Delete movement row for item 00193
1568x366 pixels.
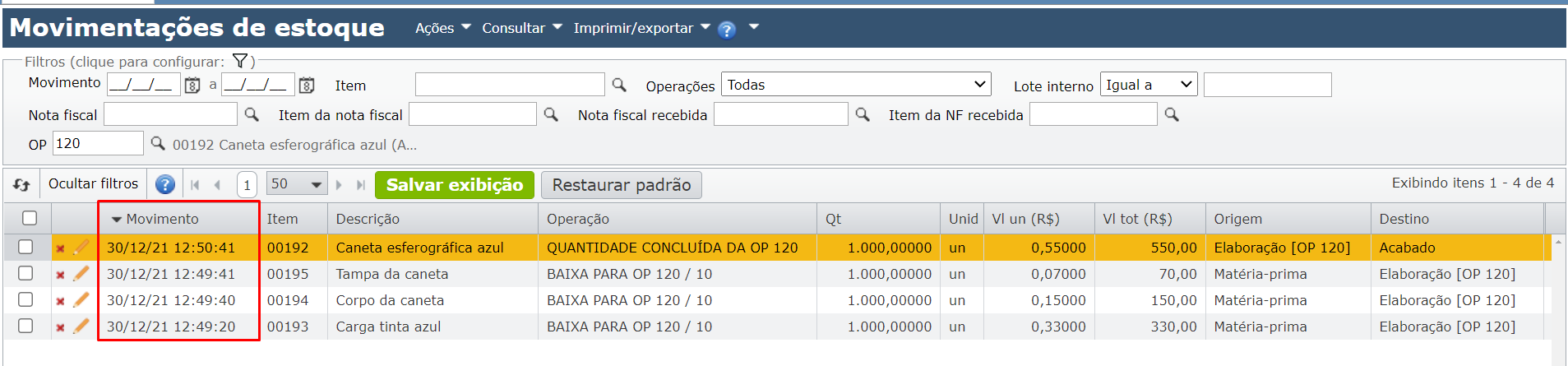(60, 327)
